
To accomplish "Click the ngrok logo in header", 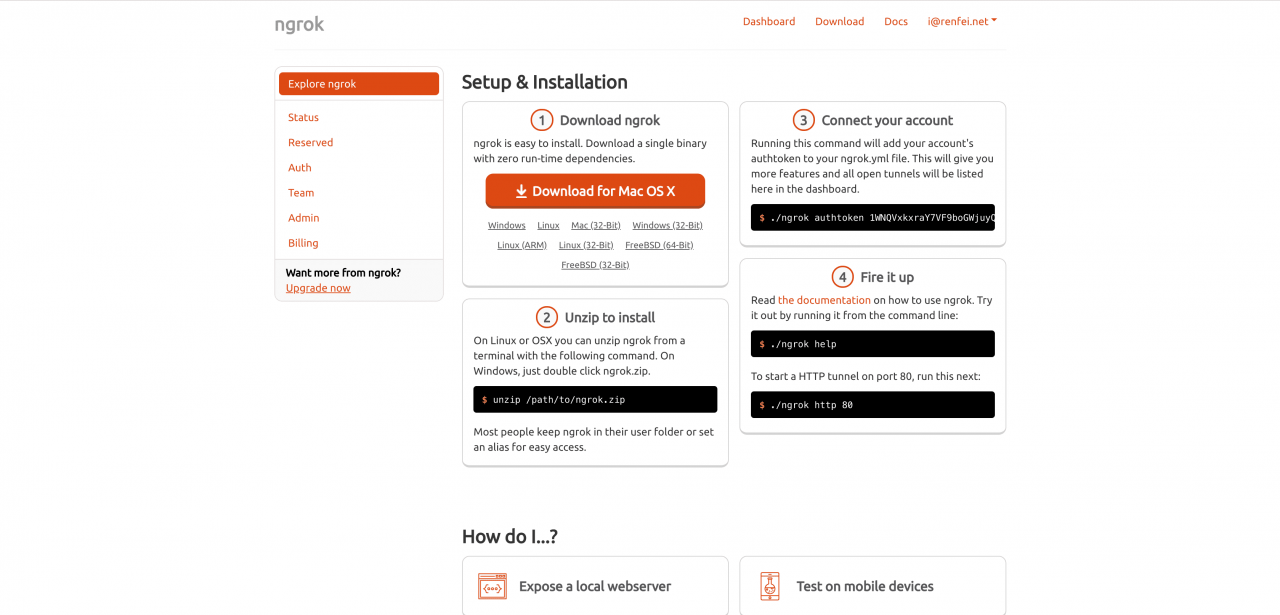I will point(299,24).
